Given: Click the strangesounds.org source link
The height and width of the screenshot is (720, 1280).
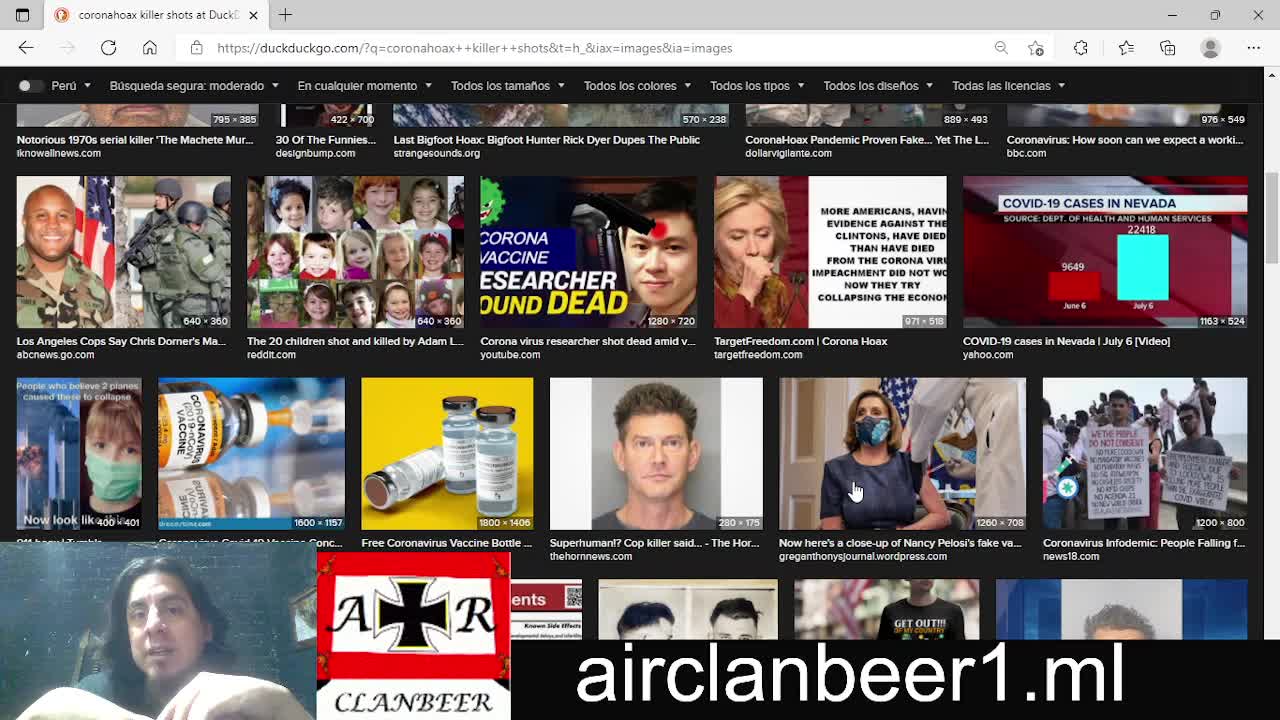Looking at the screenshot, I should point(437,153).
